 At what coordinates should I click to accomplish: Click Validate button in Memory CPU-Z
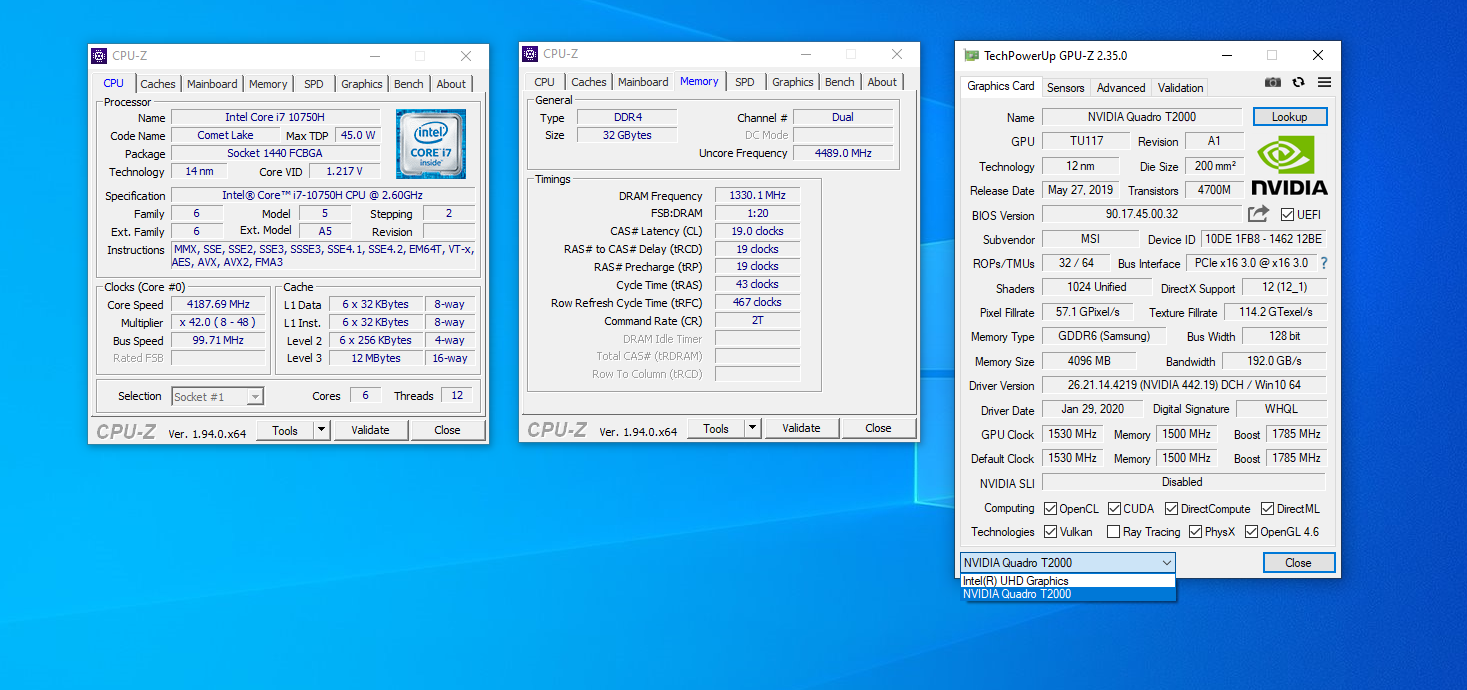coord(801,428)
